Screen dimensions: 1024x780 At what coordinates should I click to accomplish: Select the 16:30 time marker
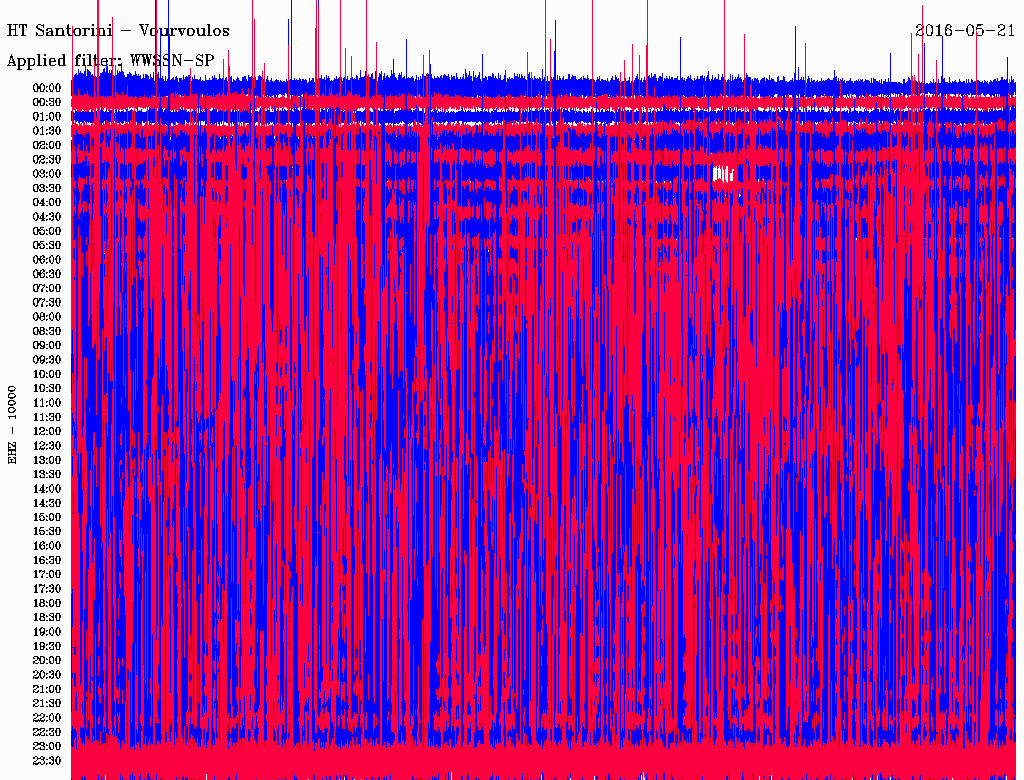pyautogui.click(x=47, y=560)
